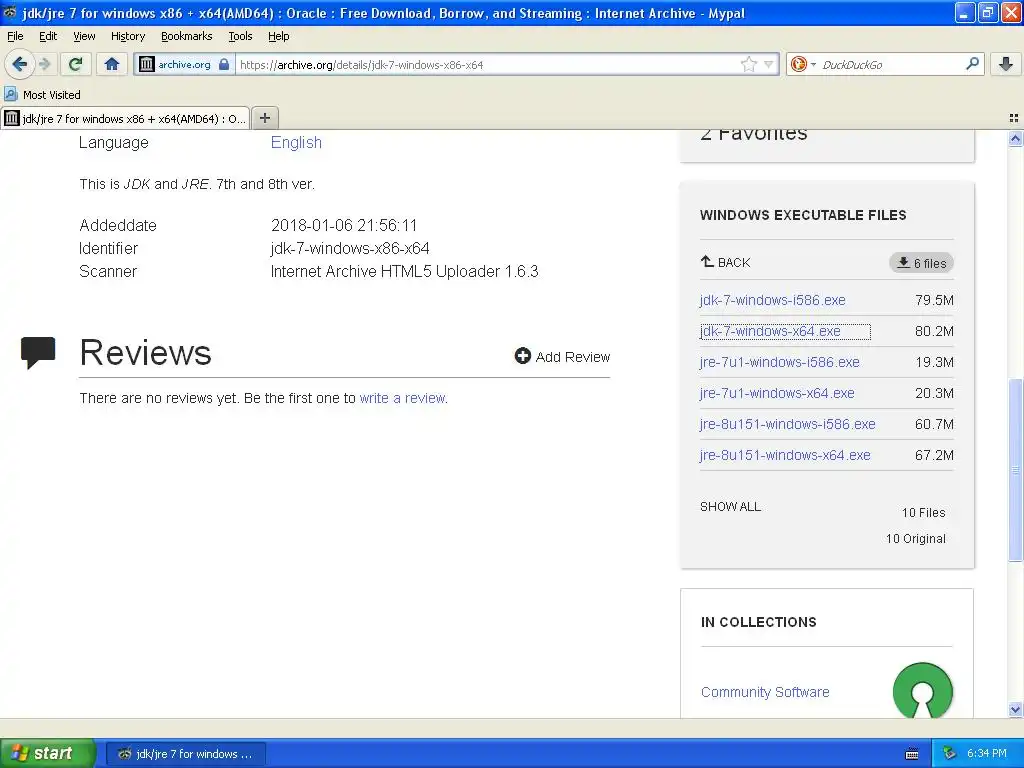This screenshot has width=1024, height=768.
Task: Click the padlock security icon
Action: (224, 64)
